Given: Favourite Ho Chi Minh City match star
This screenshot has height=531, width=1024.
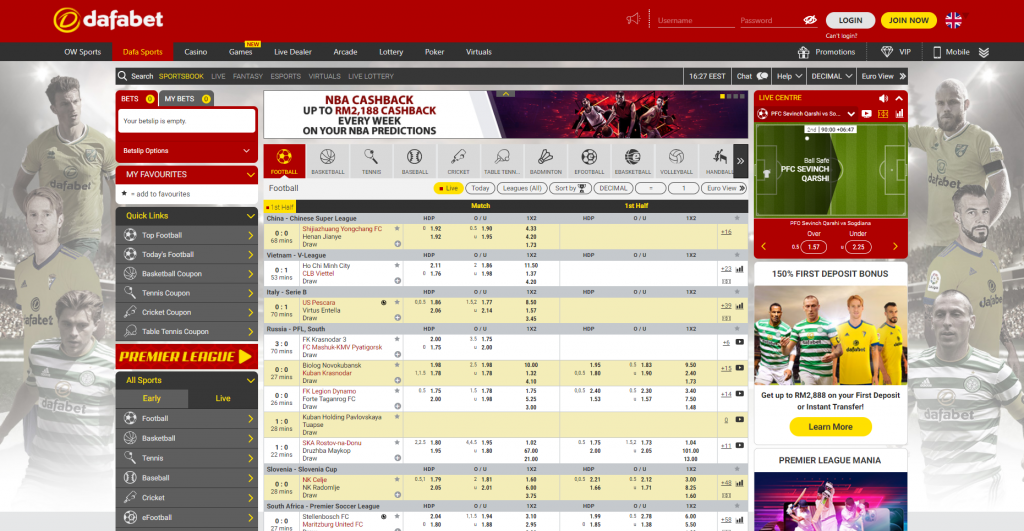Looking at the screenshot, I should 397,266.
